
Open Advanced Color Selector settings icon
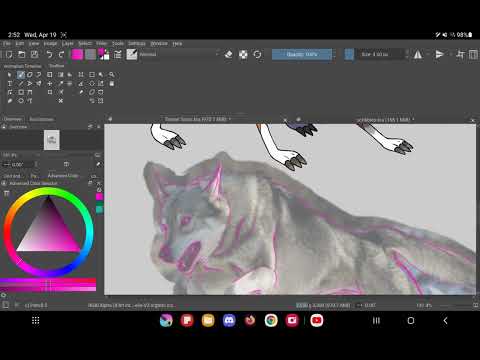(x=7, y=193)
